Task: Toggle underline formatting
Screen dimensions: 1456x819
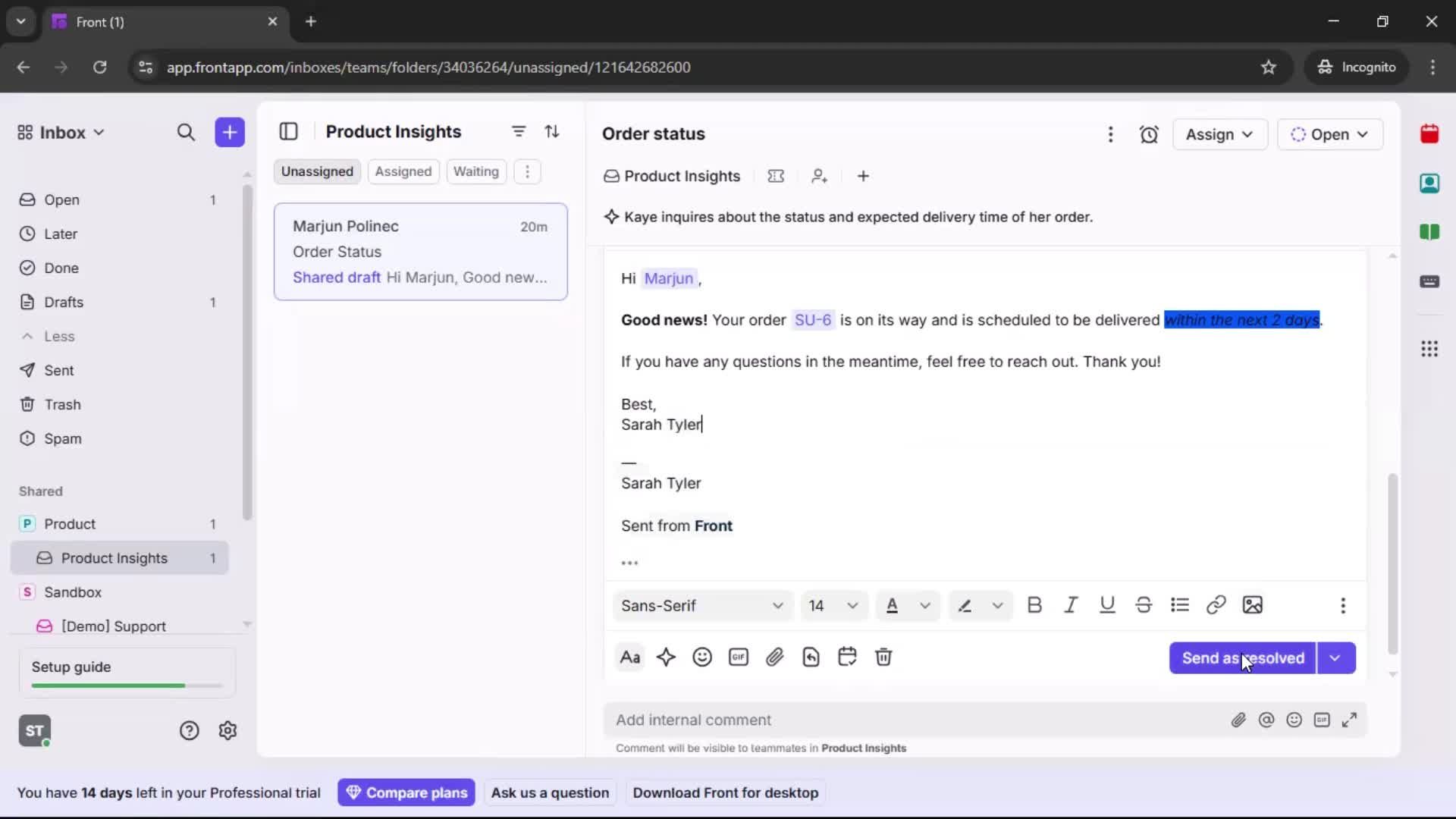Action: tap(1106, 605)
